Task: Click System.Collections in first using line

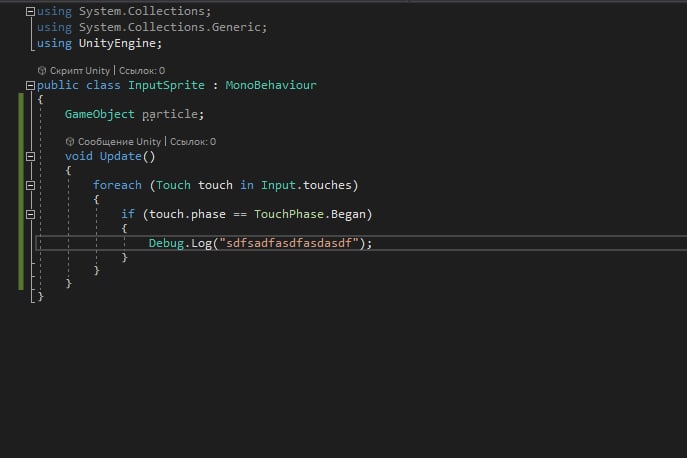Action: 142,11
